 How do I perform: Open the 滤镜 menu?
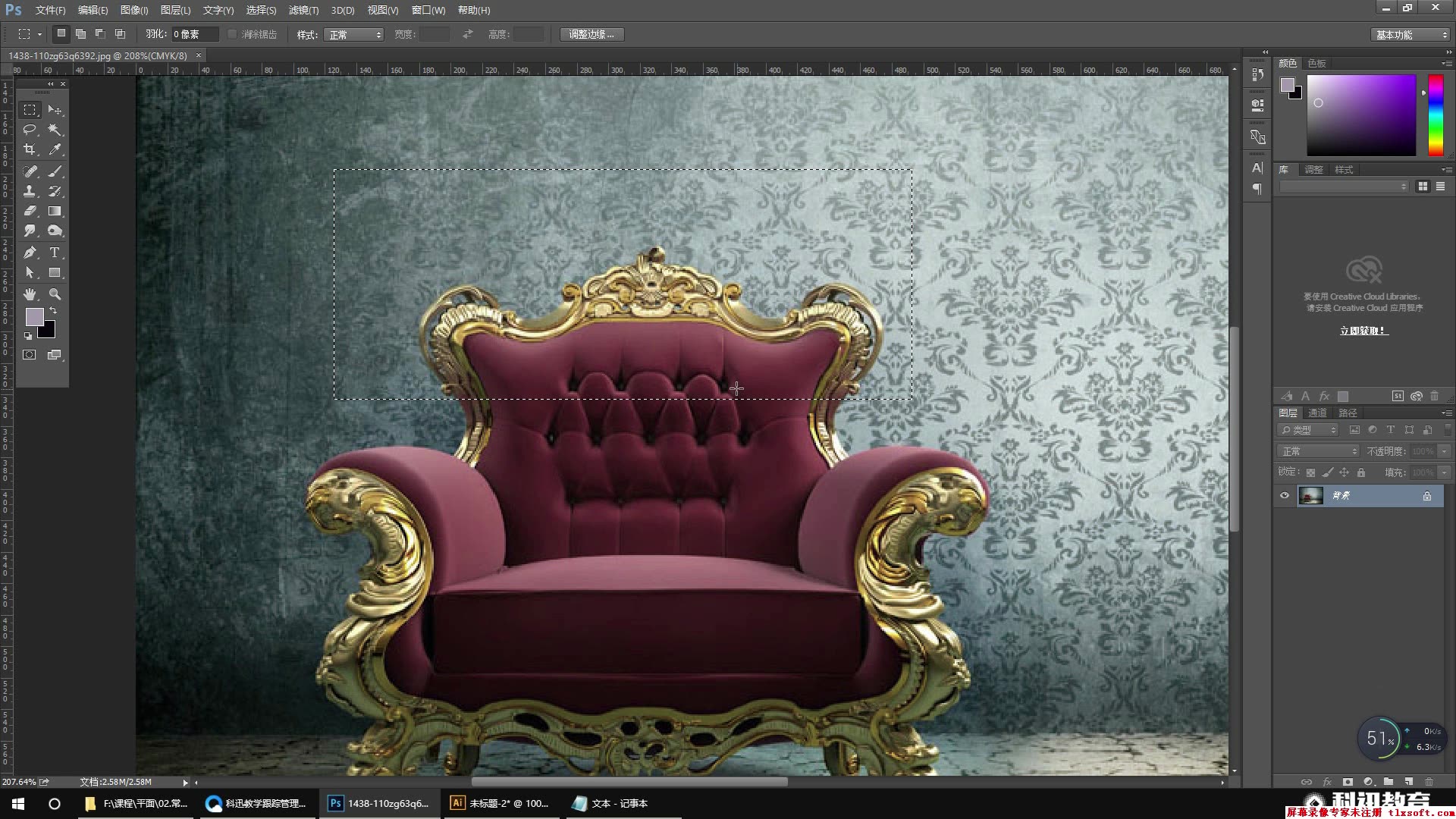click(x=303, y=10)
